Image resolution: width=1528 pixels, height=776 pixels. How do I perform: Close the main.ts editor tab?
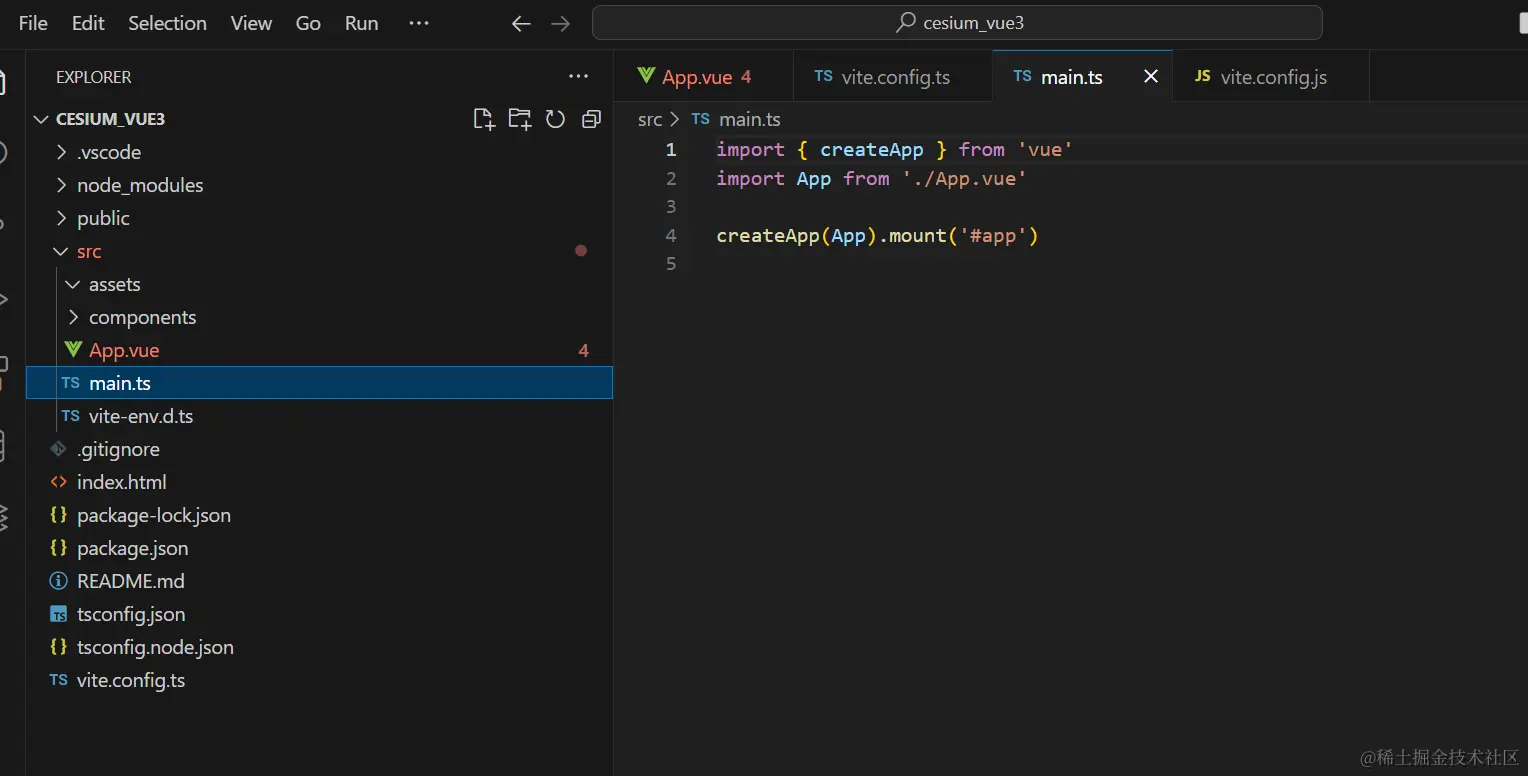(x=1151, y=76)
